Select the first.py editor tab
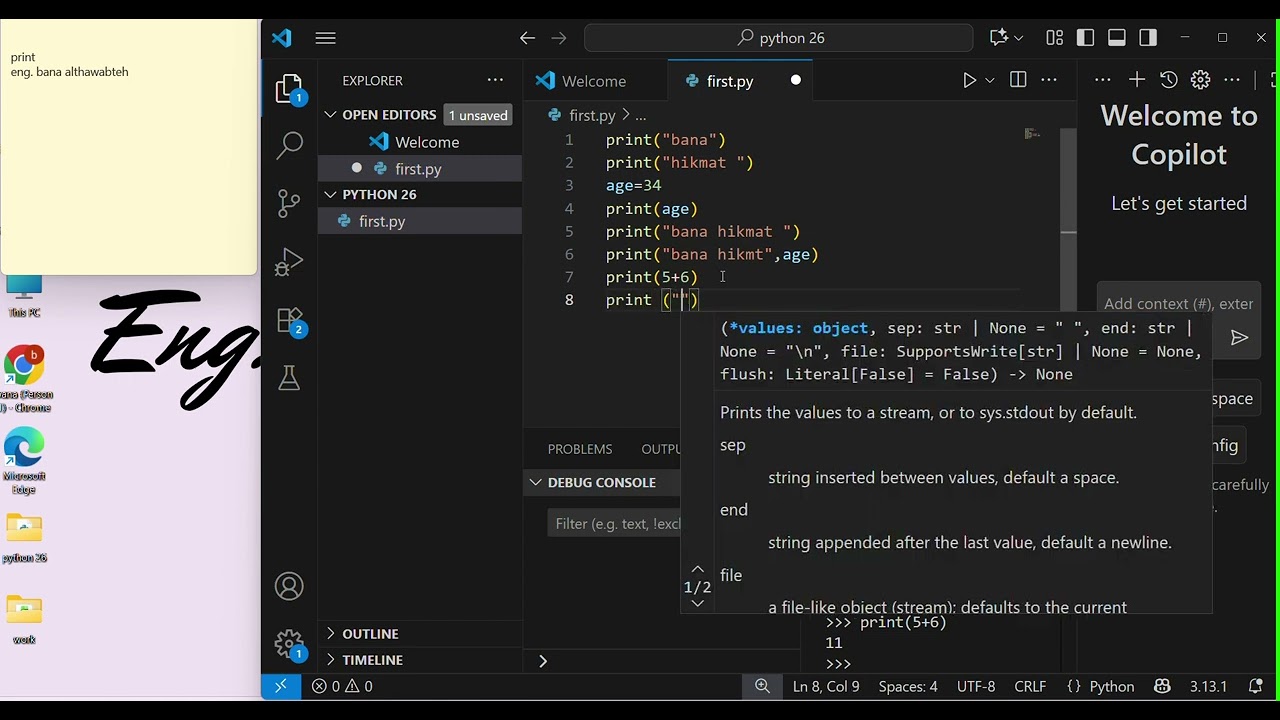This screenshot has width=1280, height=720. click(x=741, y=81)
